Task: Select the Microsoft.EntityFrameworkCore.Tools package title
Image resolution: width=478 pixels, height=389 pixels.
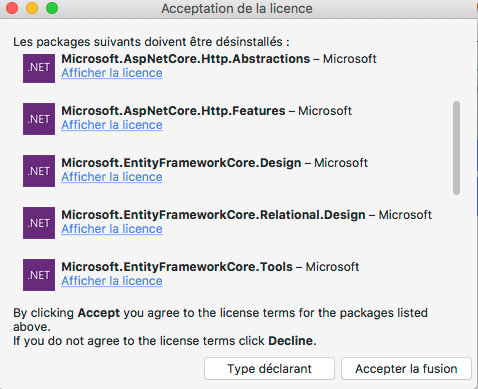Action: pyautogui.click(x=177, y=267)
